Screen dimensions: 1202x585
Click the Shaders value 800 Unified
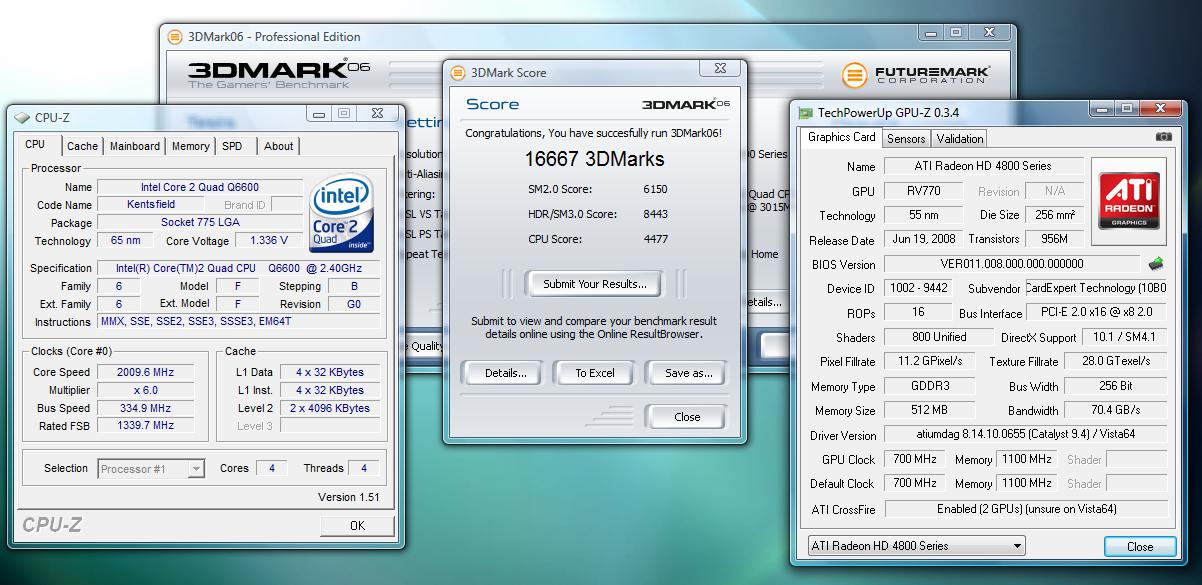pyautogui.click(x=939, y=338)
